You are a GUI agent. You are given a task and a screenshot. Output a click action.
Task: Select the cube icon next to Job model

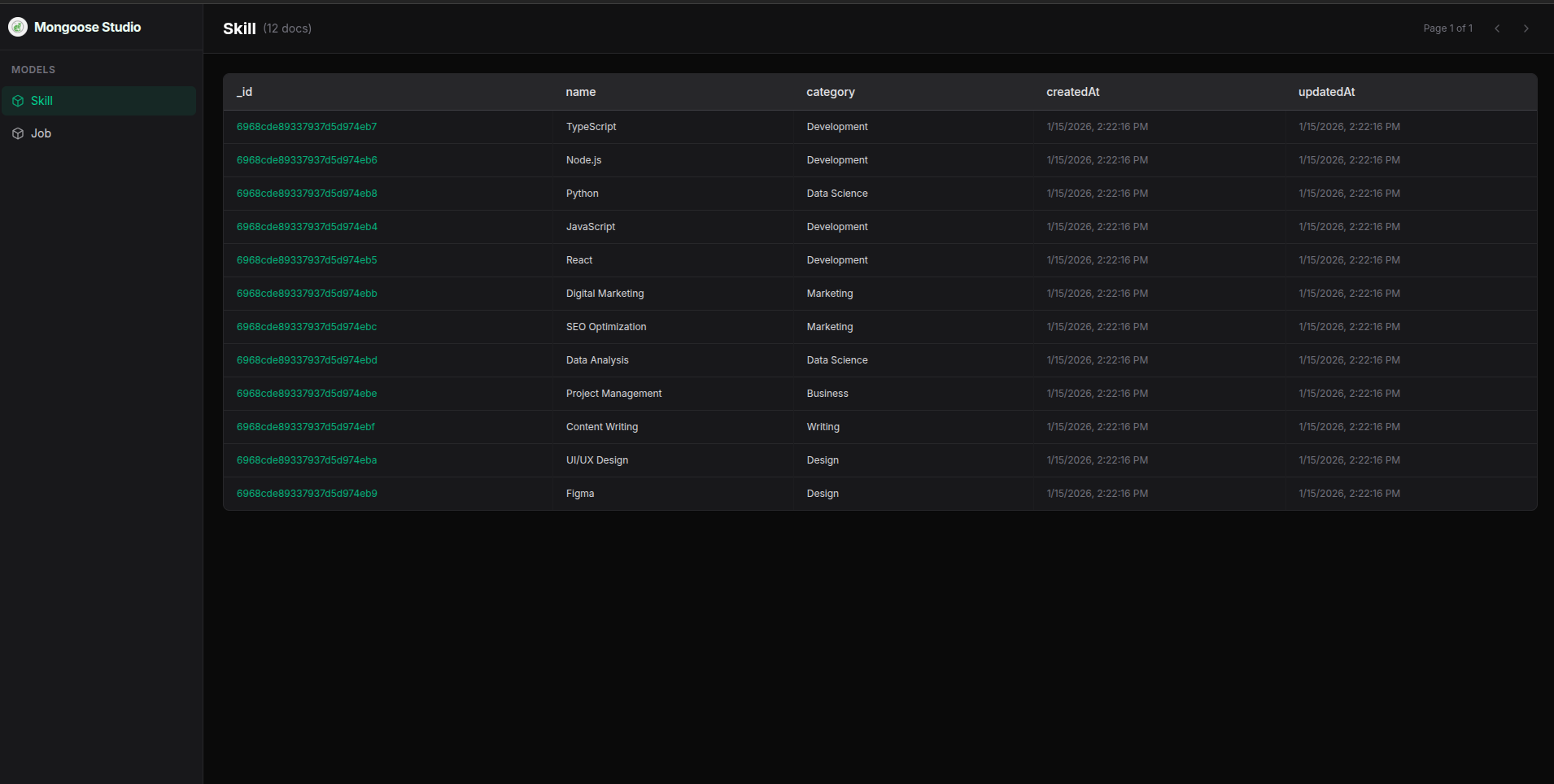coord(18,133)
